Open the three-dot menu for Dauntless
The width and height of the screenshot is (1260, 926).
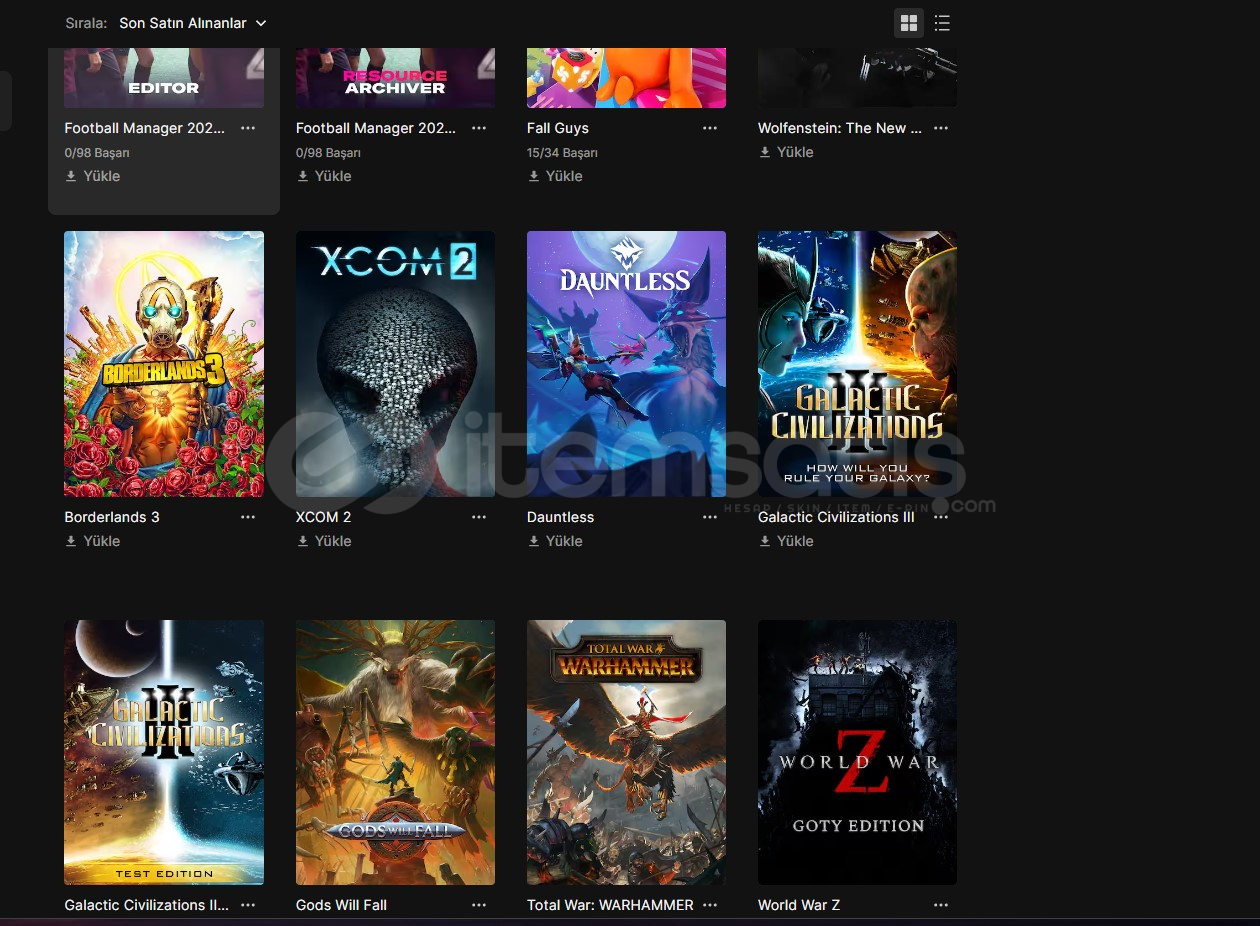pyautogui.click(x=710, y=517)
